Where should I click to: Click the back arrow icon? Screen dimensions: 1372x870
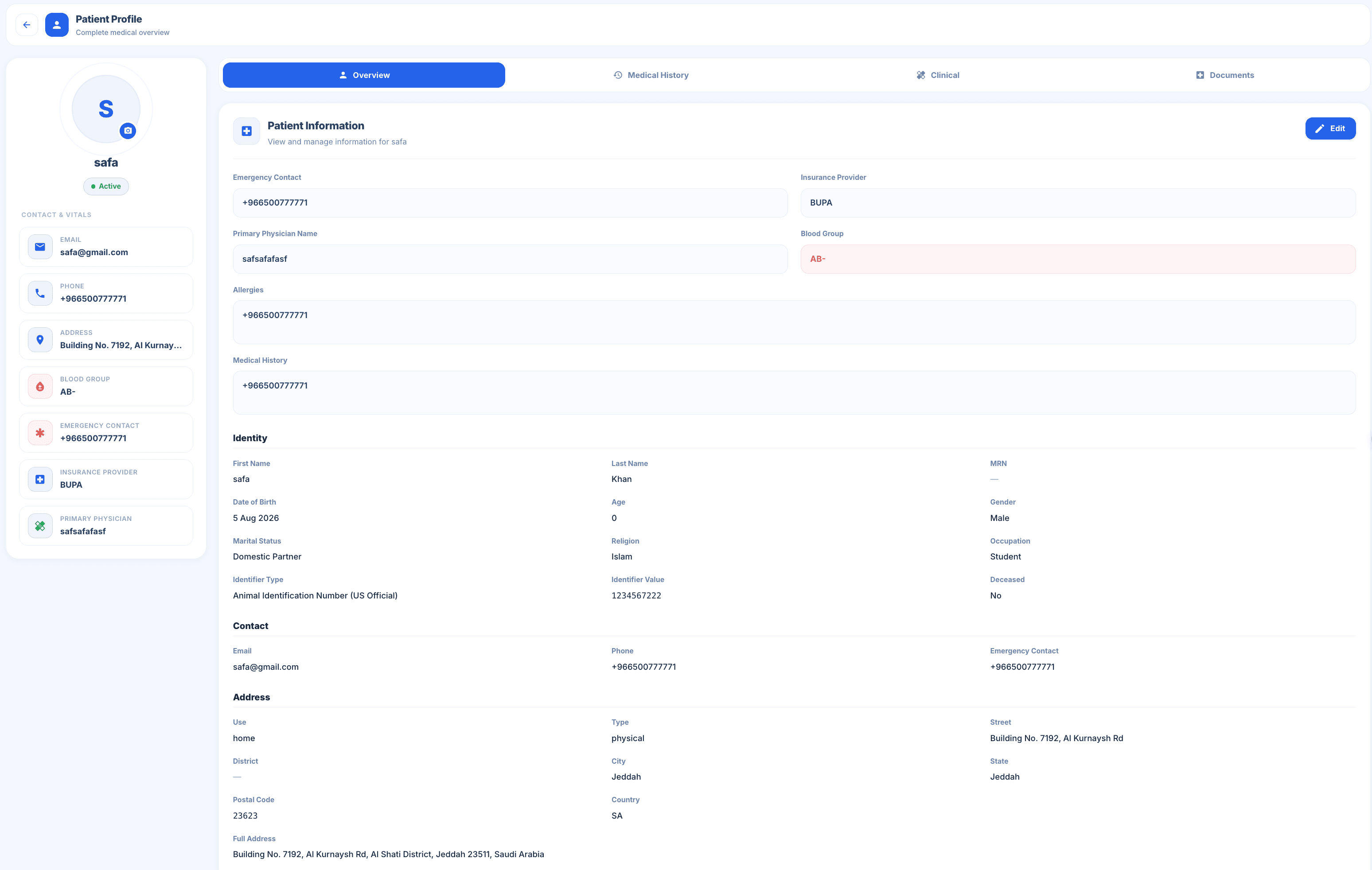pyautogui.click(x=27, y=25)
